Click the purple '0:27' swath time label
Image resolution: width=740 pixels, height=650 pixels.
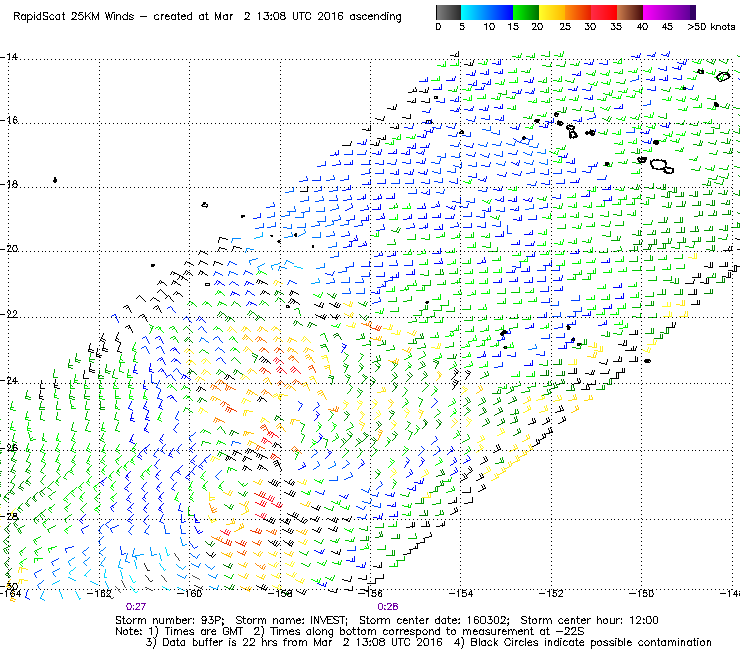[x=136, y=607]
